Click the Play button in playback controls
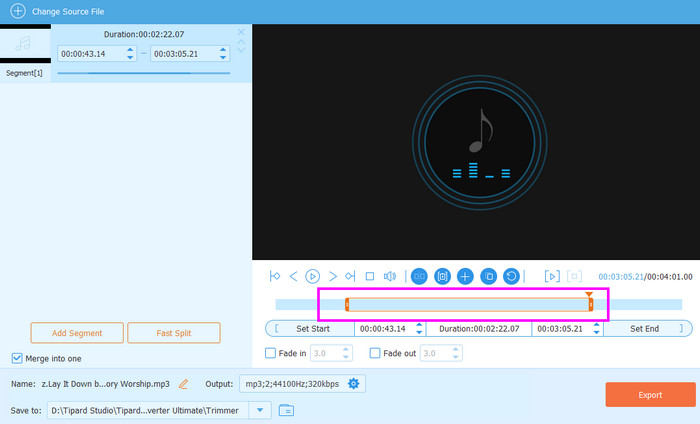 point(312,276)
